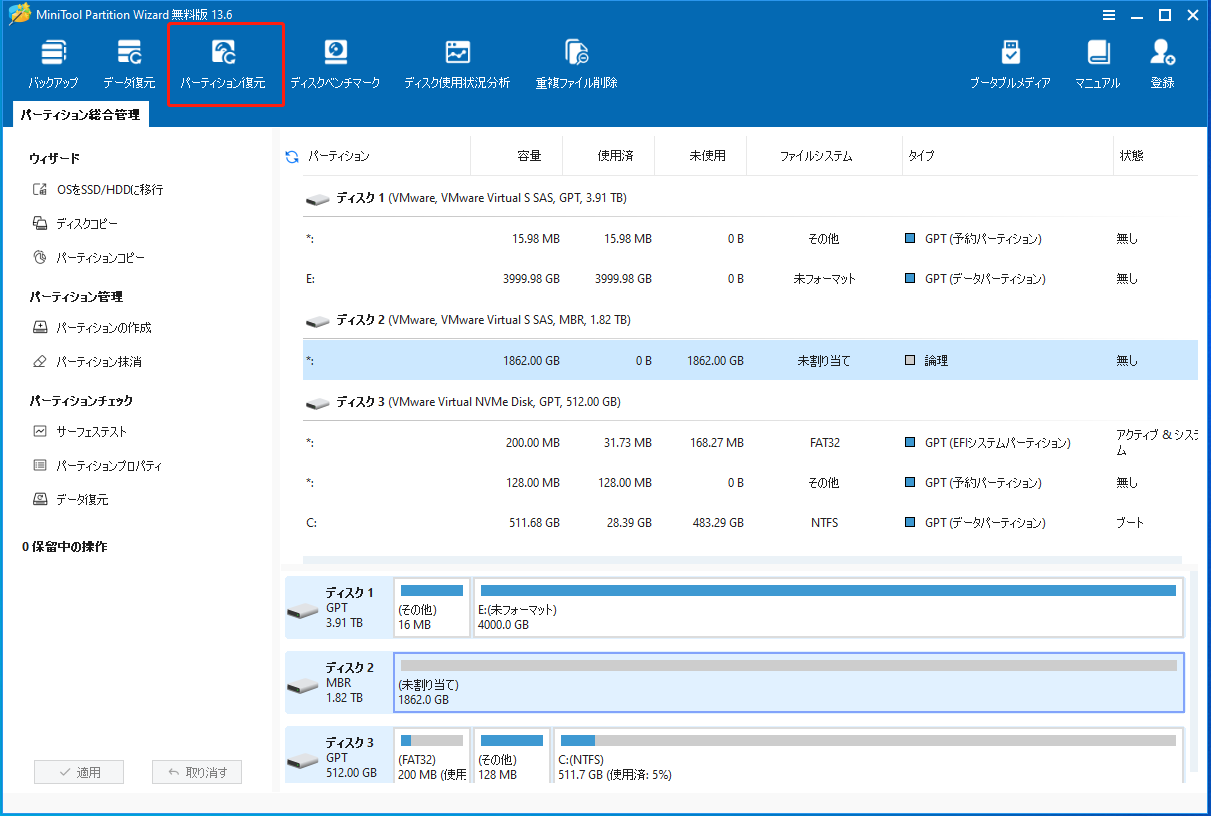Open パーティションプロパティ in the sidebar
Screen dimensions: 1211x816
[x=97, y=465]
